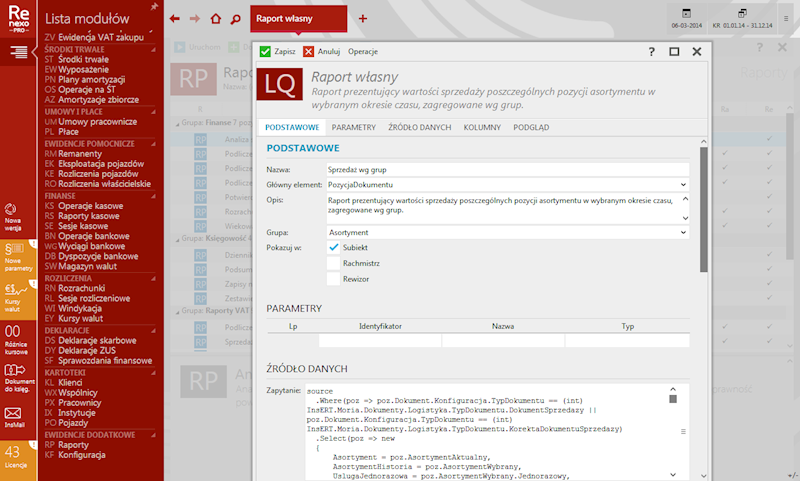
Task: Open the Operacje menu
Action: (363, 52)
